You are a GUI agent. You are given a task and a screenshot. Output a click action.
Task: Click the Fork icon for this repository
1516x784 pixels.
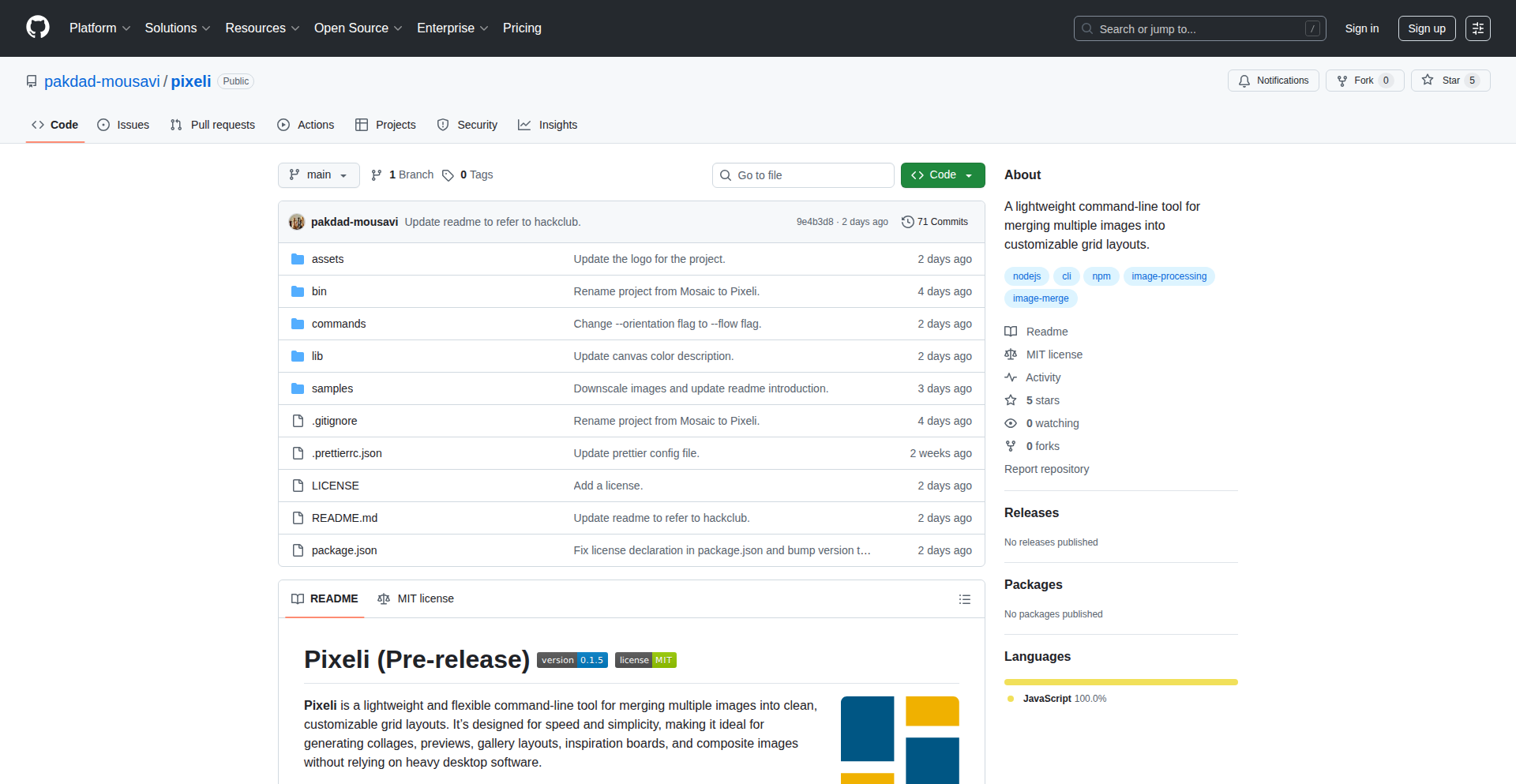coord(1342,81)
